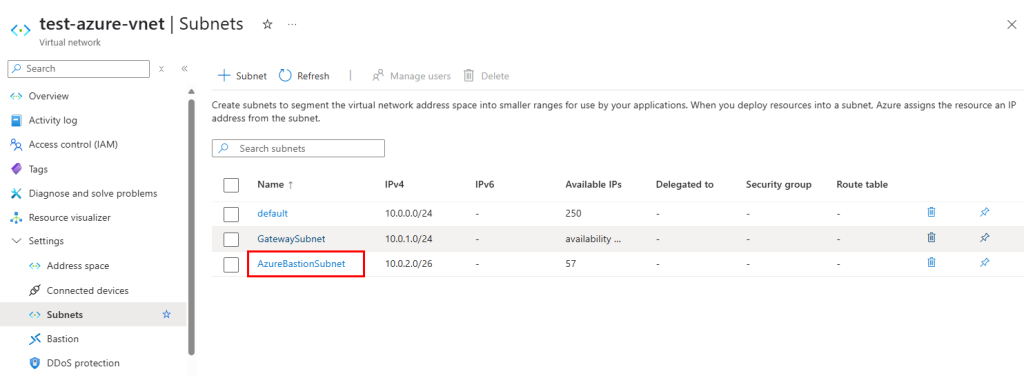Click the star next to Subnets menu item
This screenshot has width=1024, height=376.
click(167, 315)
